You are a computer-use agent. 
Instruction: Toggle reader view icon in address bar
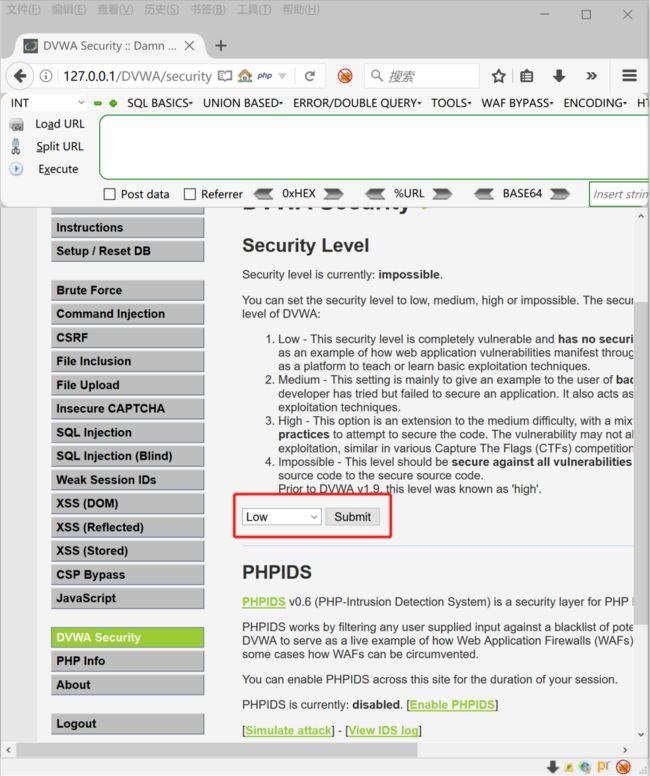point(225,76)
